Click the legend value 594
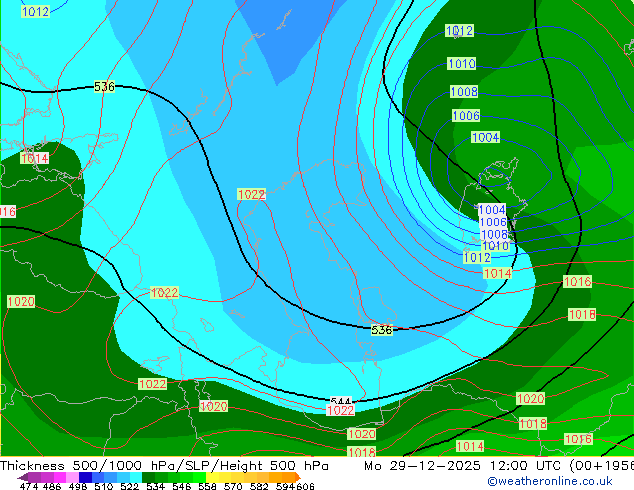This screenshot has height=490, width=634. coord(285,486)
